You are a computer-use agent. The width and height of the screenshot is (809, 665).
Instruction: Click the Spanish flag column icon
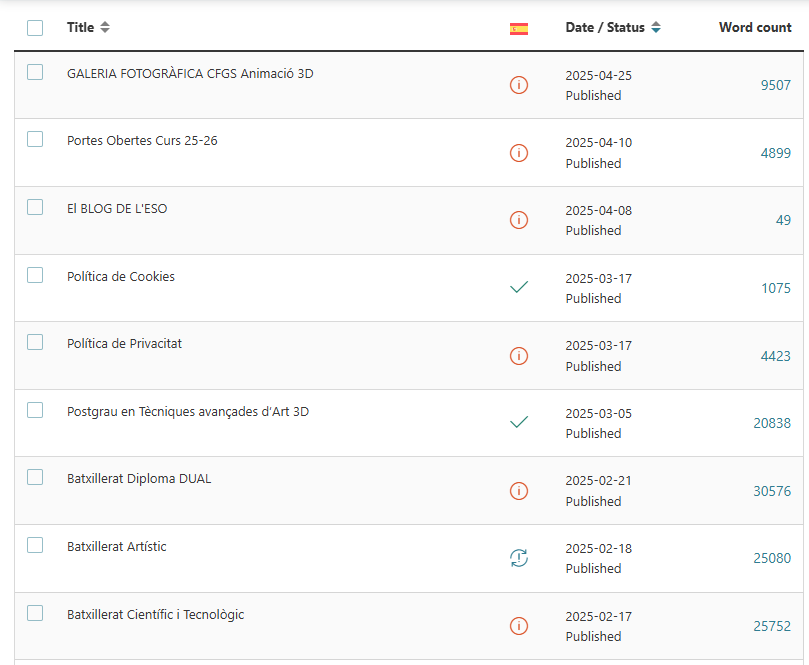click(519, 29)
